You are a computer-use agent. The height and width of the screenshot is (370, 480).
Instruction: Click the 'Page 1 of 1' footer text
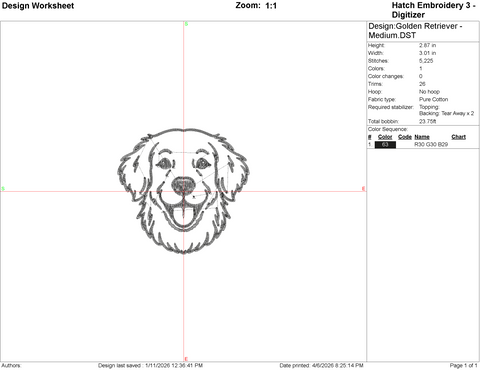pyautogui.click(x=463, y=366)
